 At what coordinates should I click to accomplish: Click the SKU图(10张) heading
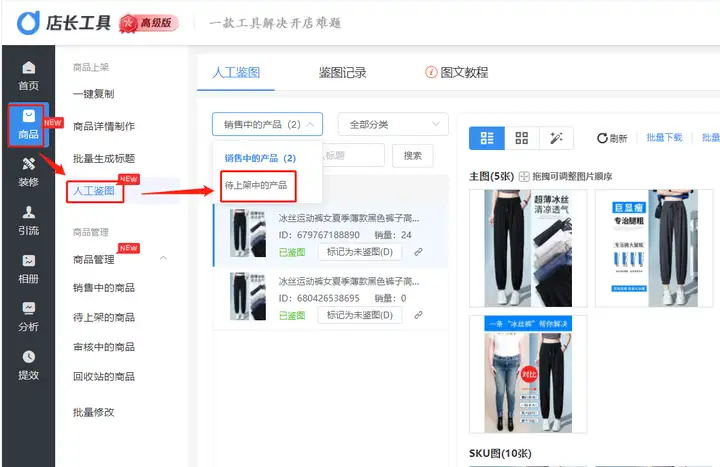500,453
